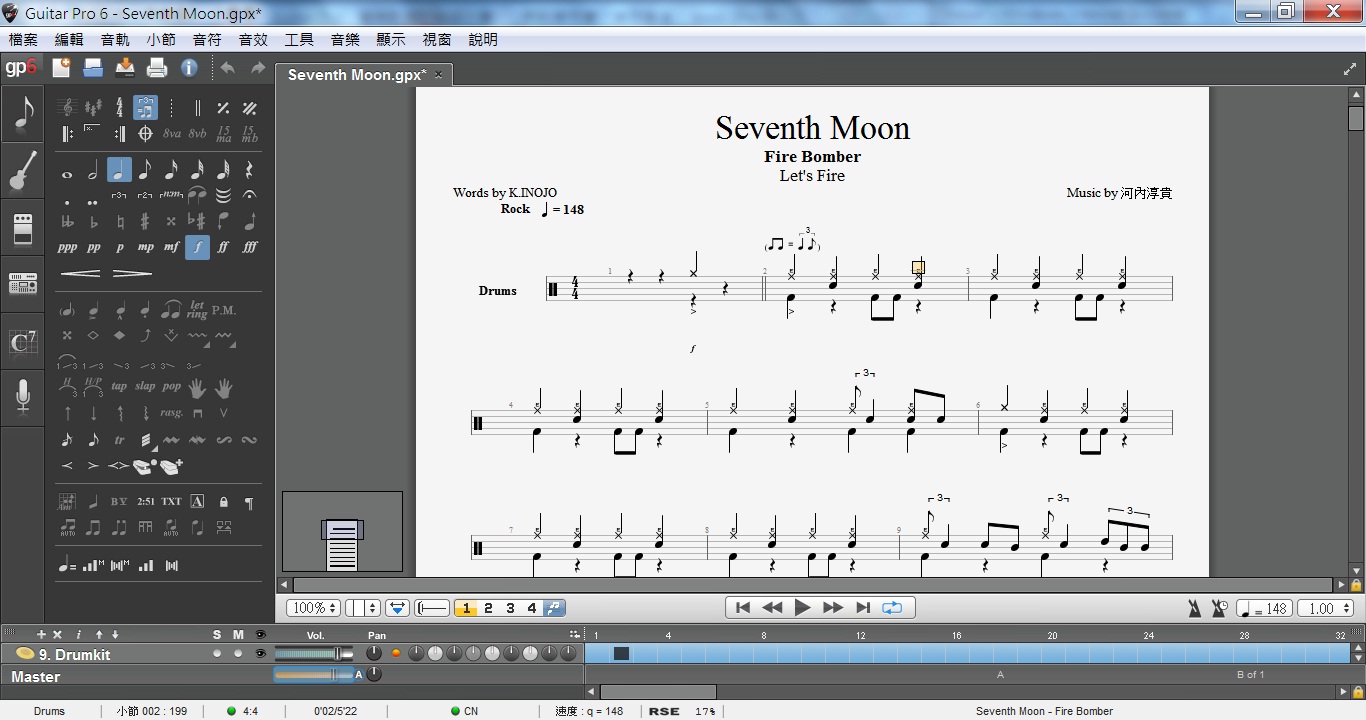
Task: Open the effects pedal panel in the sidebar
Action: (22, 227)
